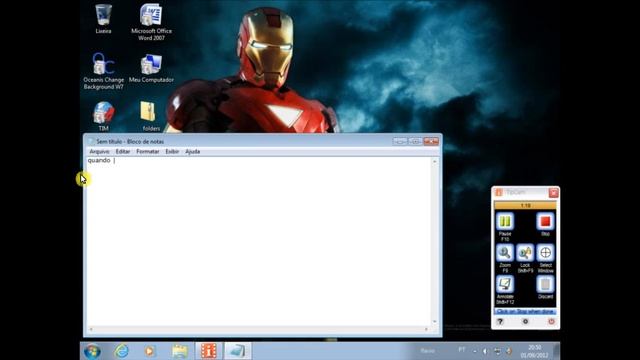Maximize the Bloco de notas window
640x360 pixels.
(x=415, y=141)
